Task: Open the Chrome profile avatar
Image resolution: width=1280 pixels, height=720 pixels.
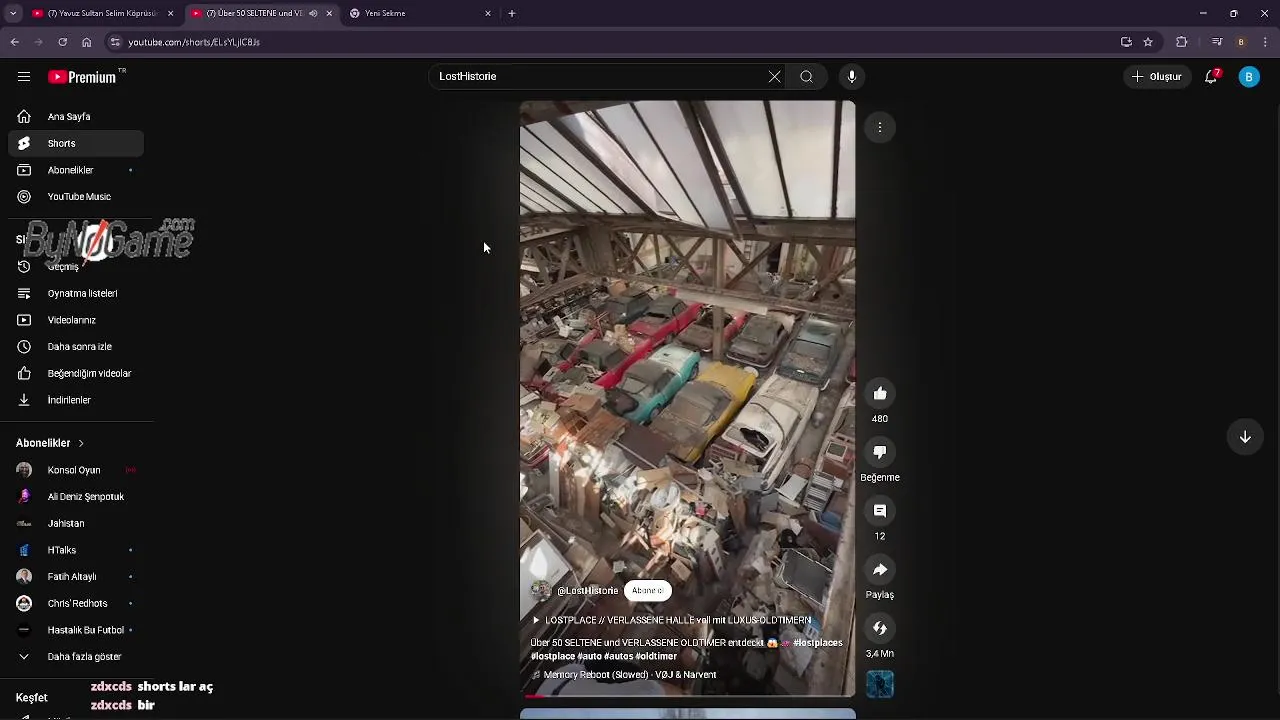Action: tap(1241, 42)
